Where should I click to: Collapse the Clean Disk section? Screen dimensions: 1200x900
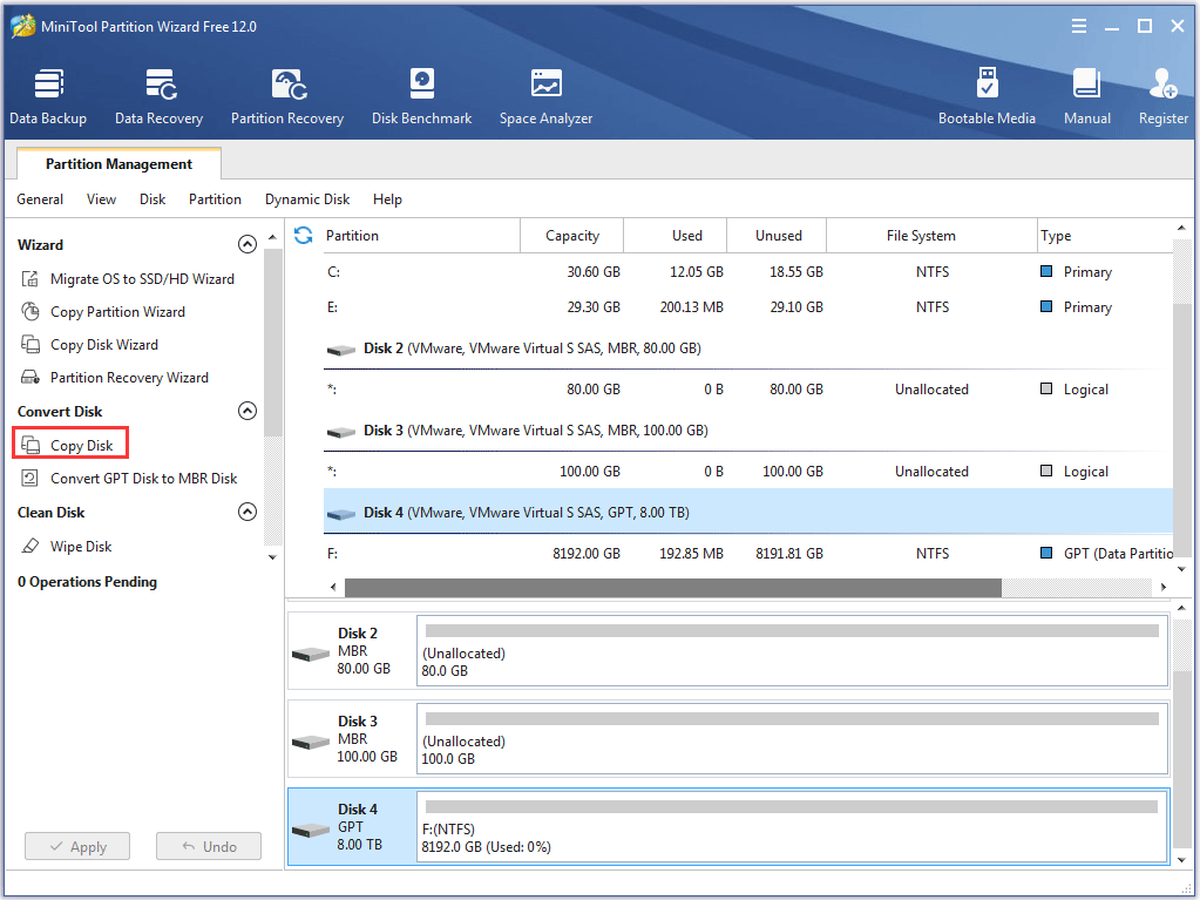point(247,512)
